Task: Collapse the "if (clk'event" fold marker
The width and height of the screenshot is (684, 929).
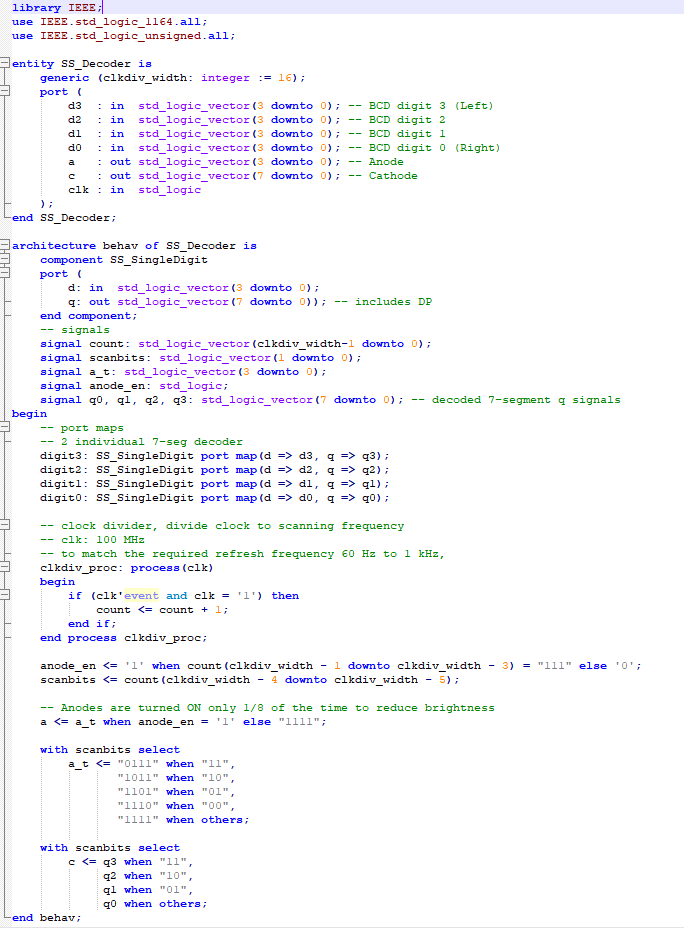Action: pos(4,595)
